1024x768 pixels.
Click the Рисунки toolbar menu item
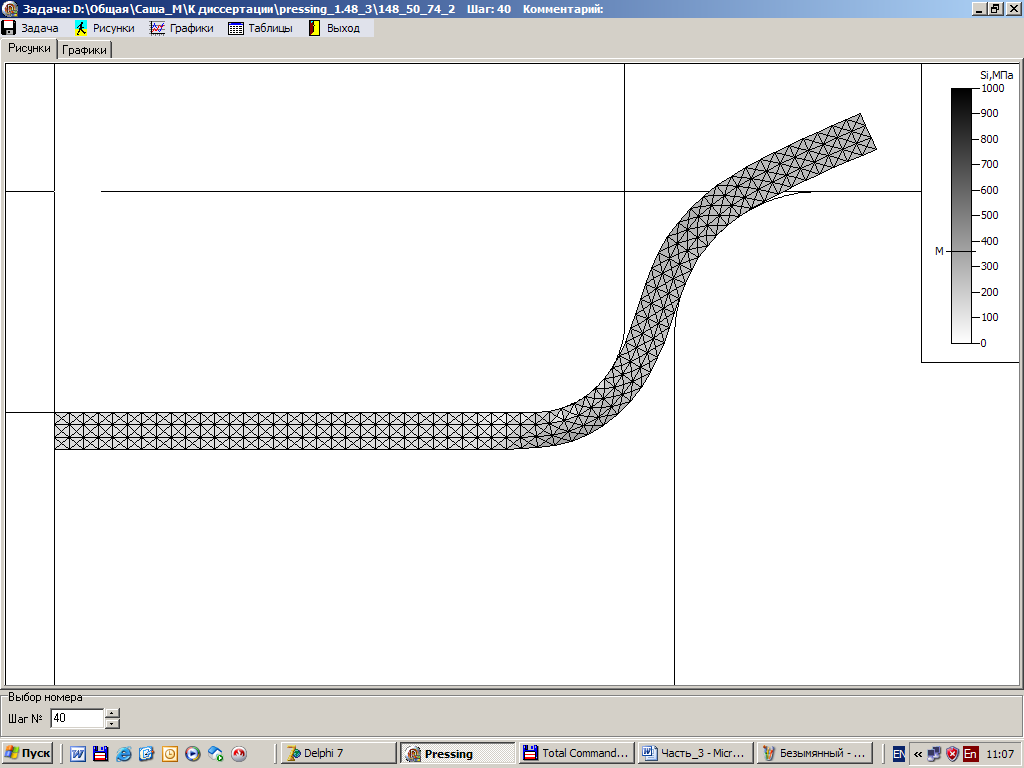pyautogui.click(x=104, y=28)
